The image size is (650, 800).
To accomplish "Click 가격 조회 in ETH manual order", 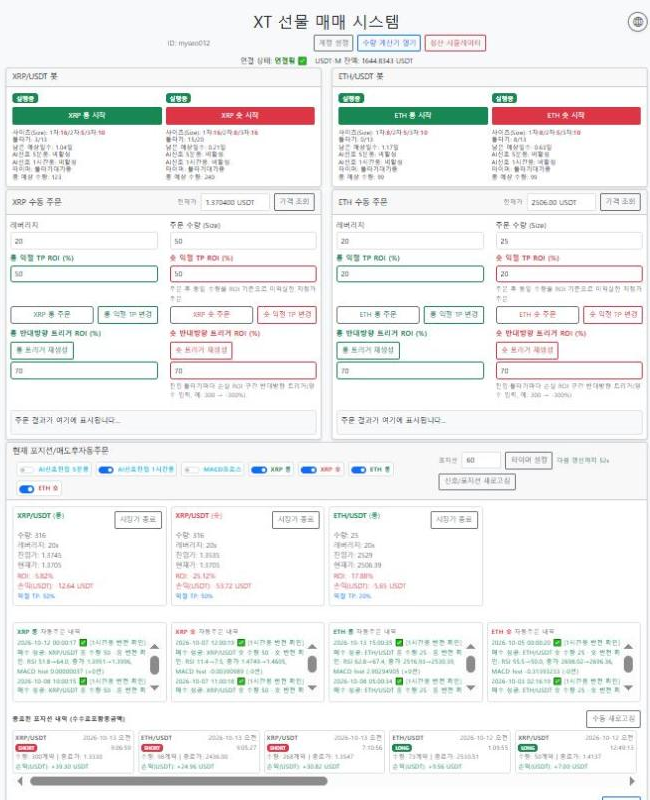I will coord(620,202).
